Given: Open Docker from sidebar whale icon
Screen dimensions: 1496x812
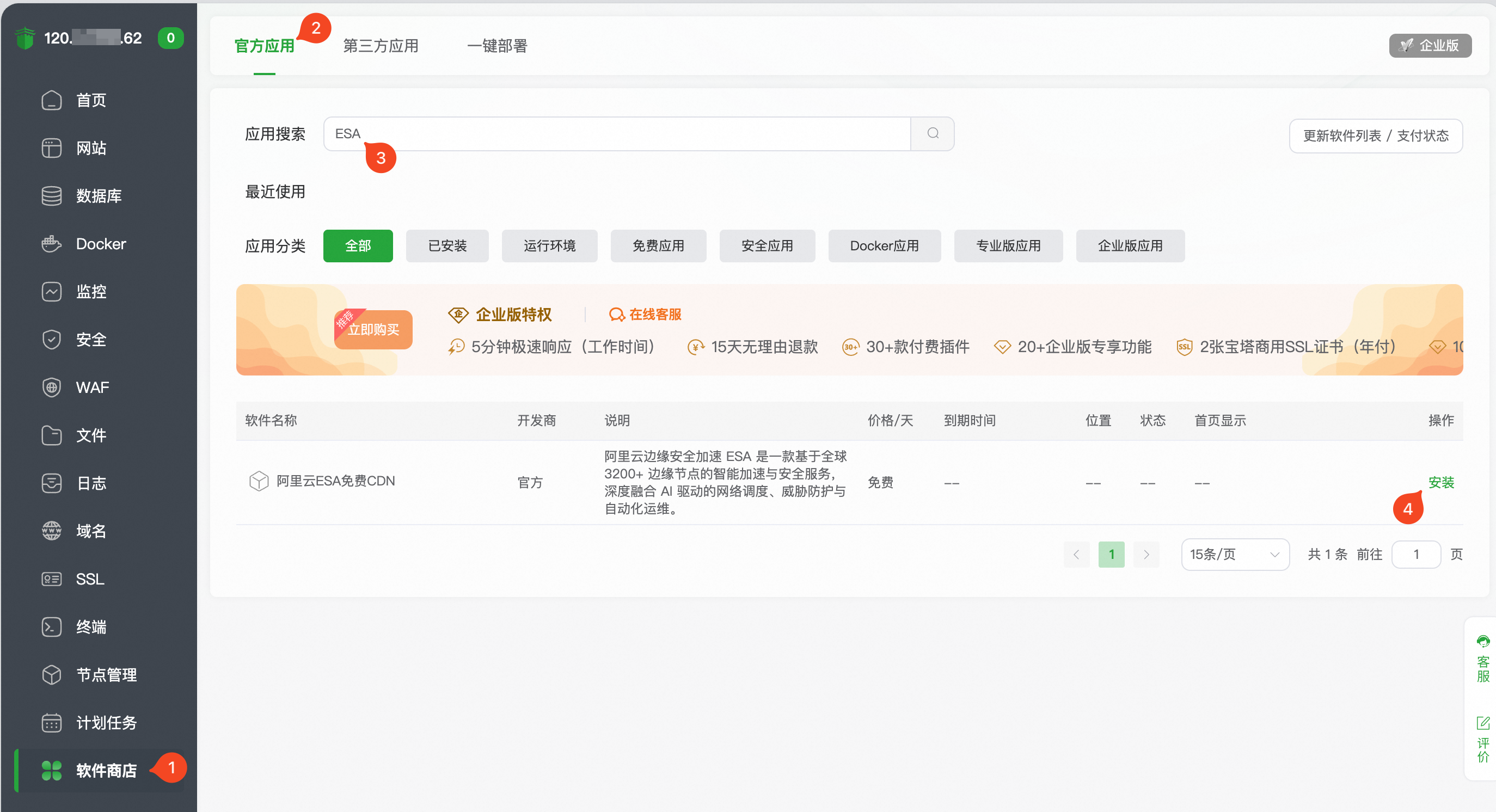Looking at the screenshot, I should [52, 244].
